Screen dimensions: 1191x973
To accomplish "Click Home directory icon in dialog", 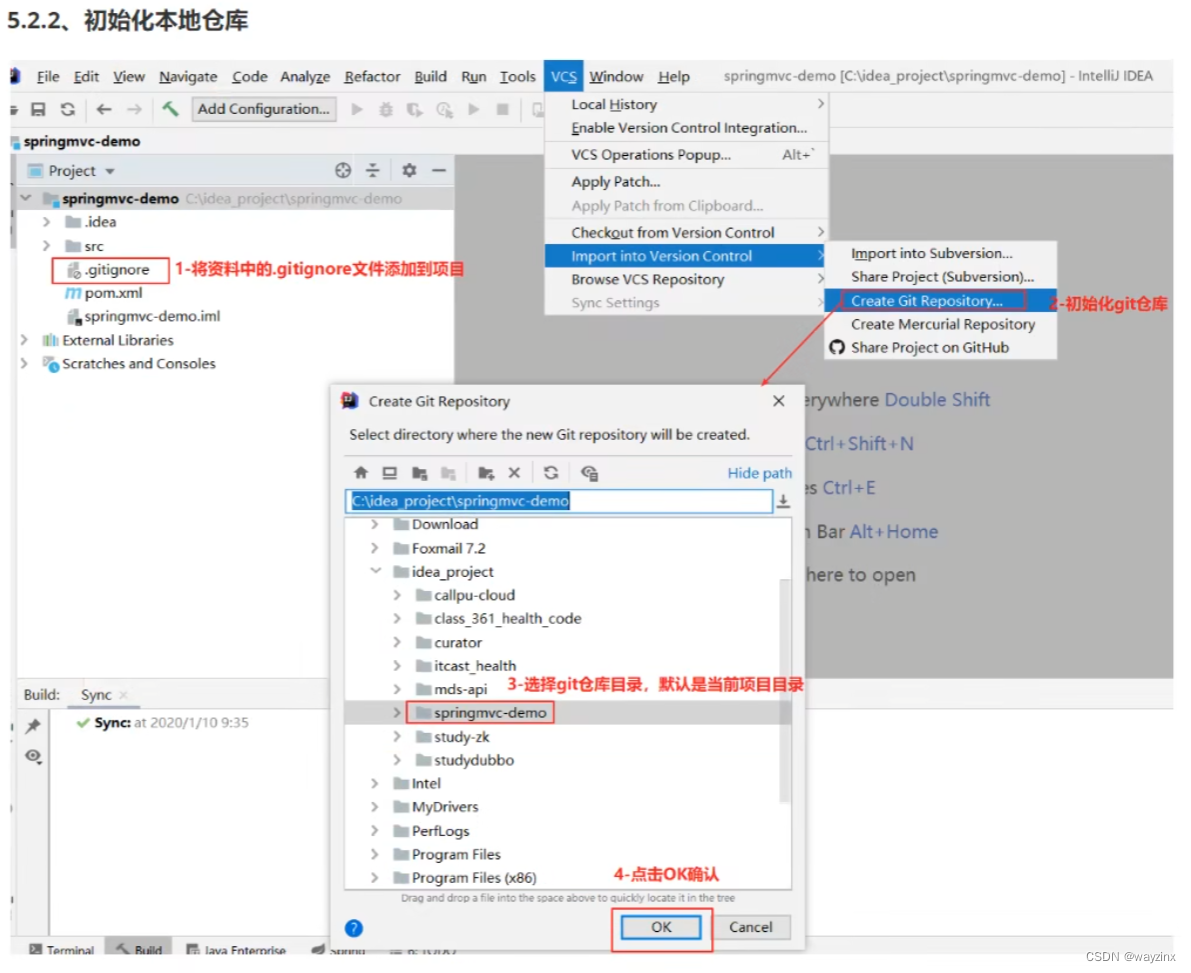I will [361, 472].
